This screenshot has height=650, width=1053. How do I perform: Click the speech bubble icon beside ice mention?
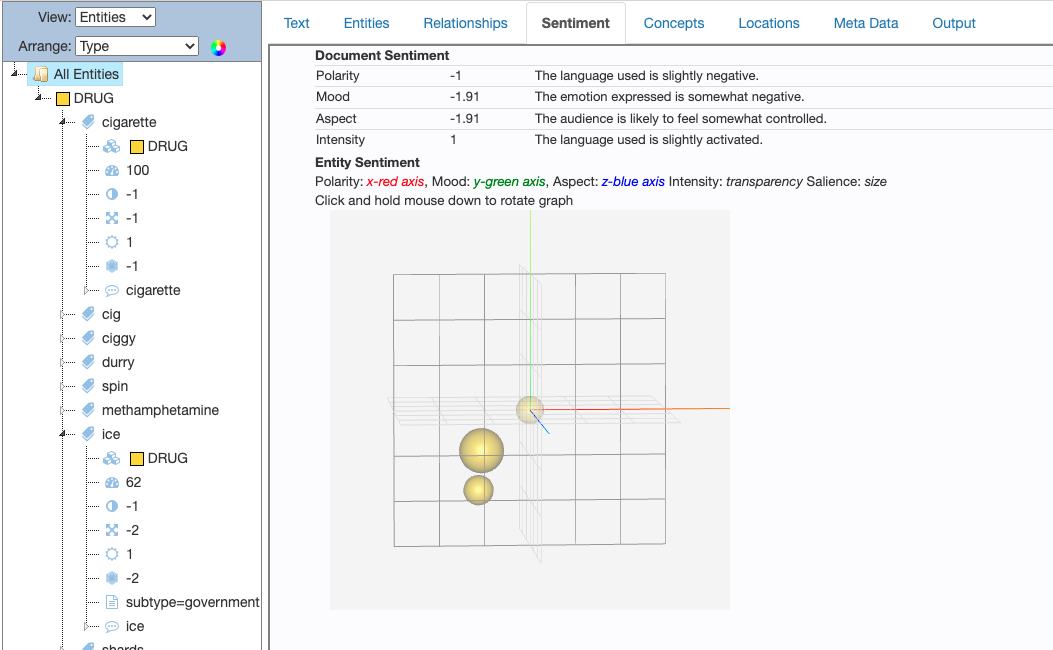(112, 626)
